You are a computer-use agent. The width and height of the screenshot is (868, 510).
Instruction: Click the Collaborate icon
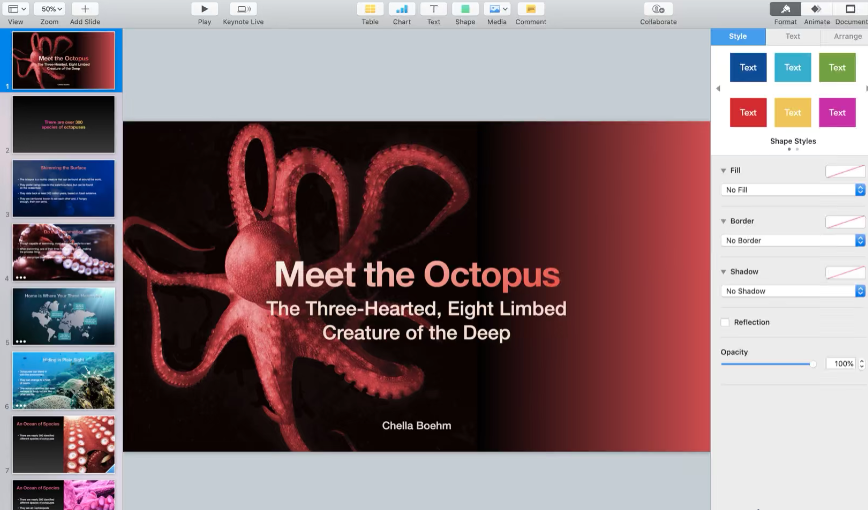click(x=658, y=9)
